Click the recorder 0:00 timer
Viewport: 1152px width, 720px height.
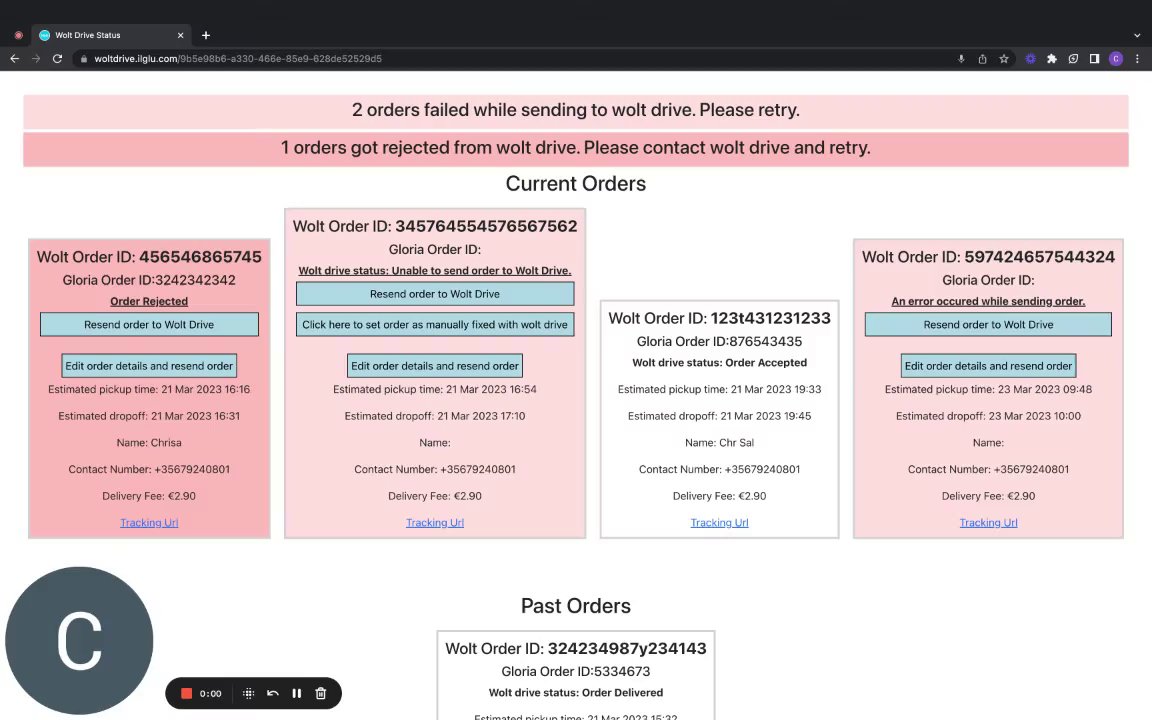point(211,694)
